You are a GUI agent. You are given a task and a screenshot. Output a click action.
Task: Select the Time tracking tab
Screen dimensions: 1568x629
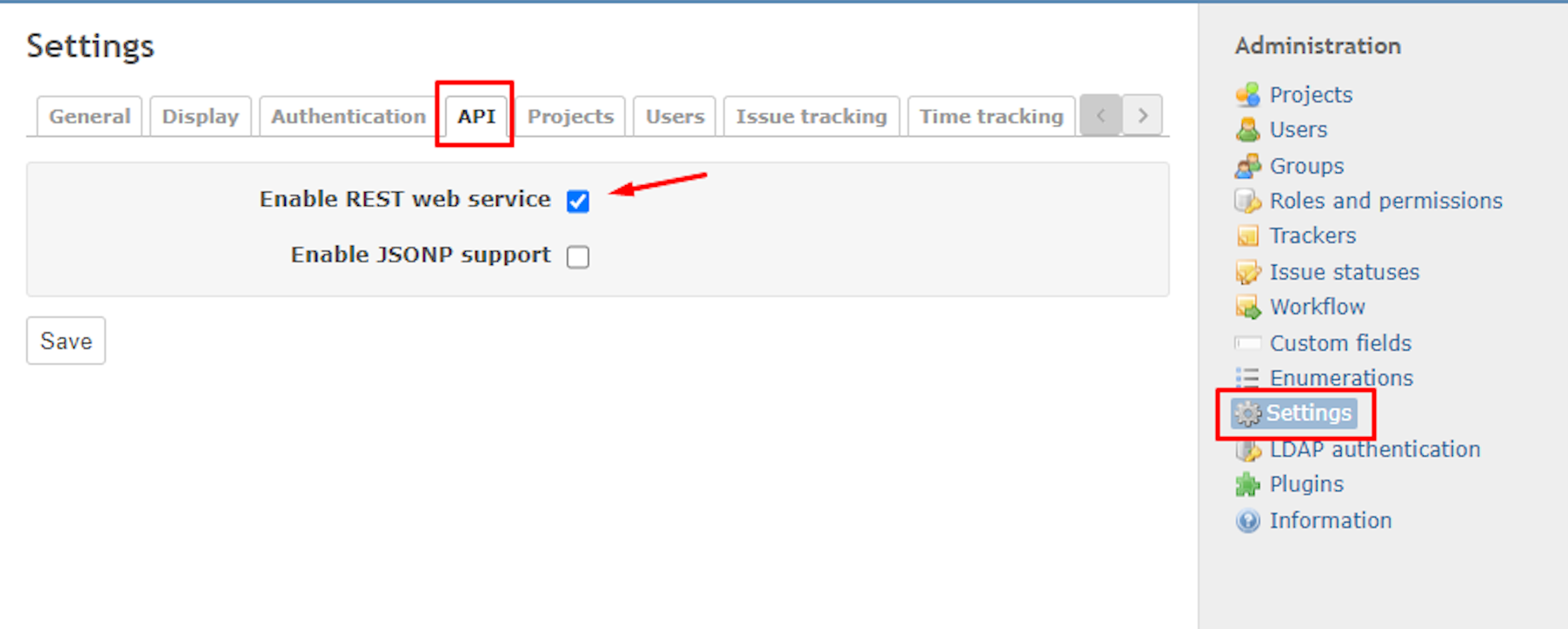pos(991,116)
